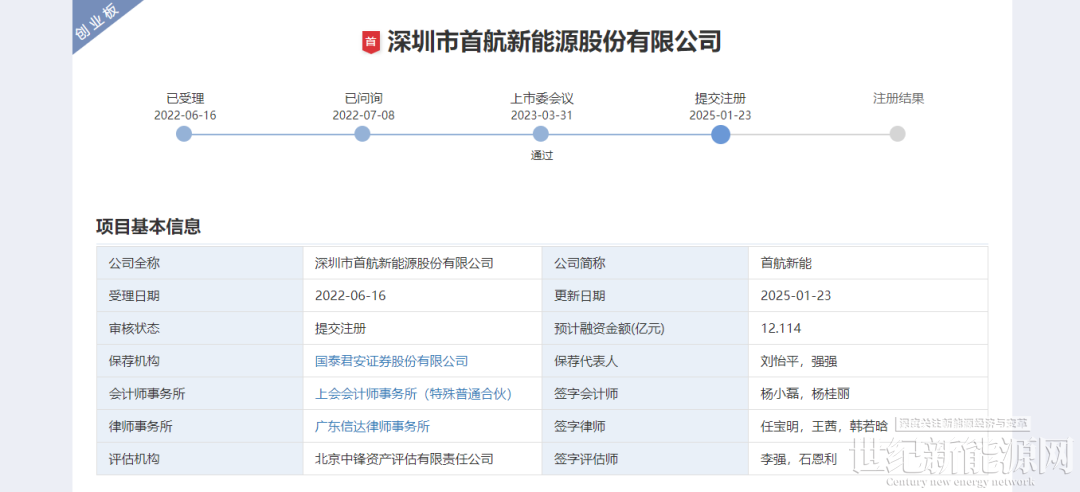Click the 签字律师 label cell

click(x=645, y=427)
